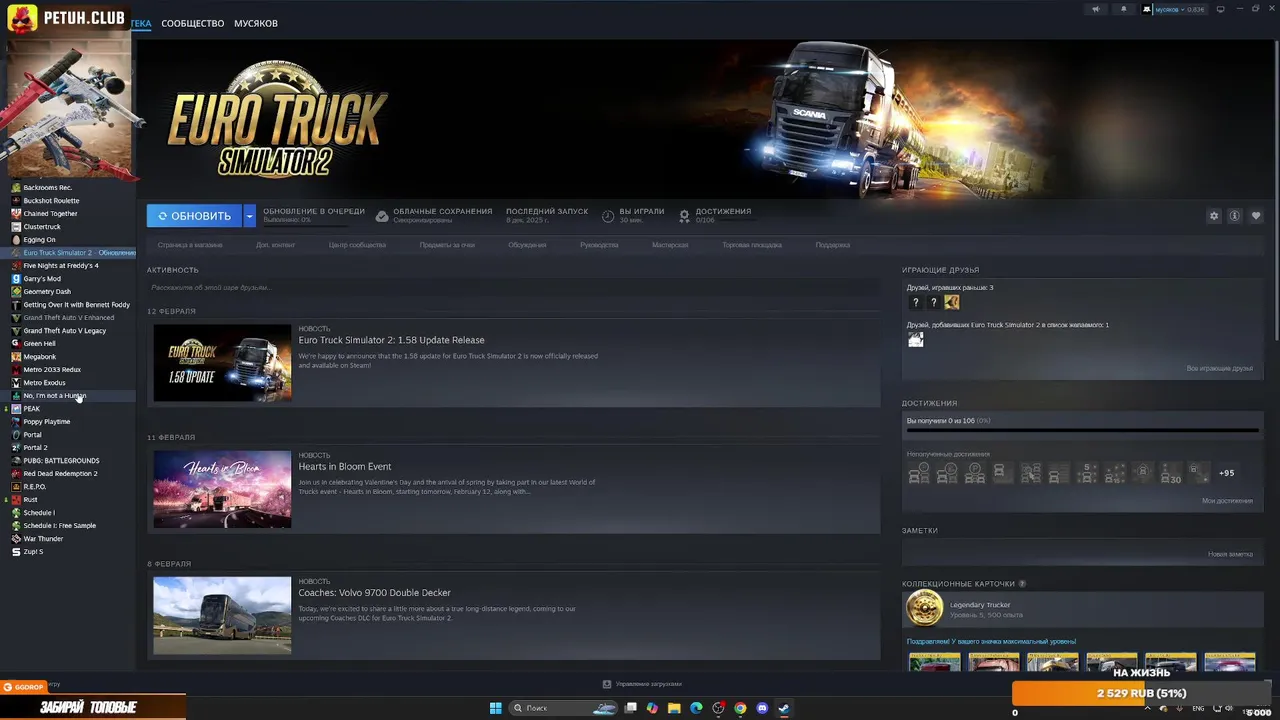Image resolution: width=1280 pixels, height=720 pixels.
Task: Open the Мои достижения link
Action: [1227, 501]
